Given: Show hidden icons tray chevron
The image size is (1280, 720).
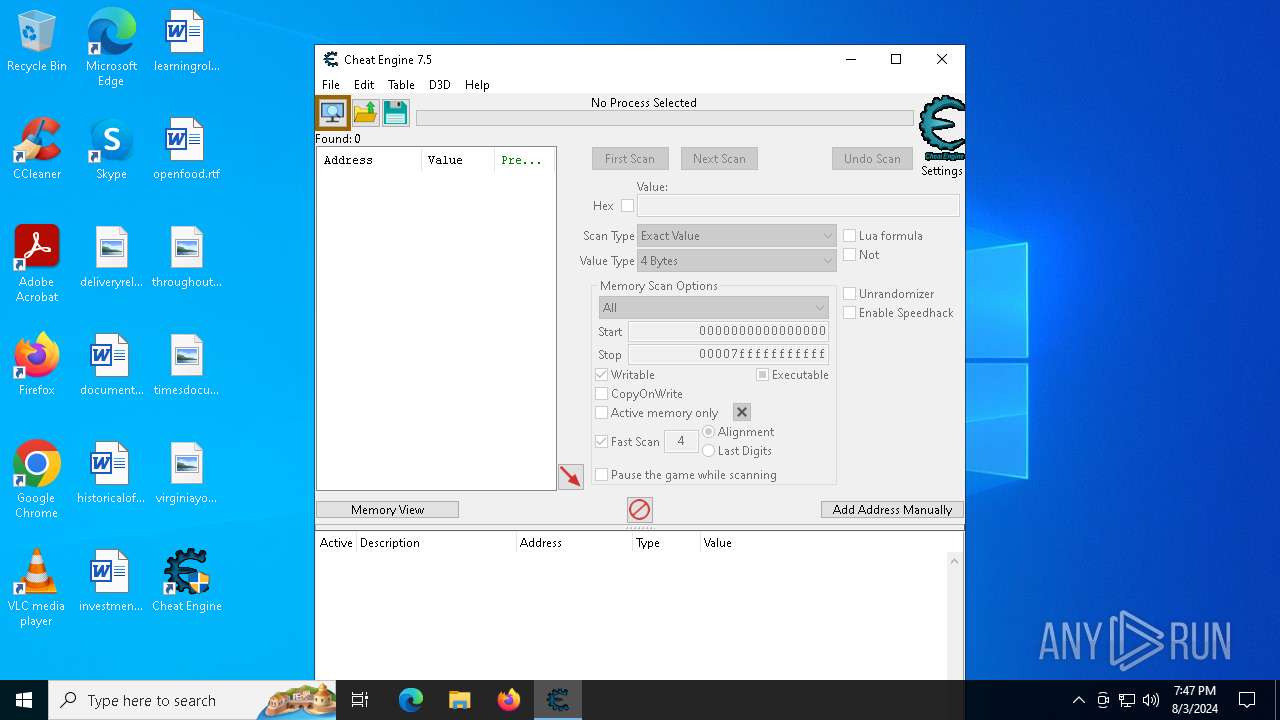Looking at the screenshot, I should click(1078, 700).
